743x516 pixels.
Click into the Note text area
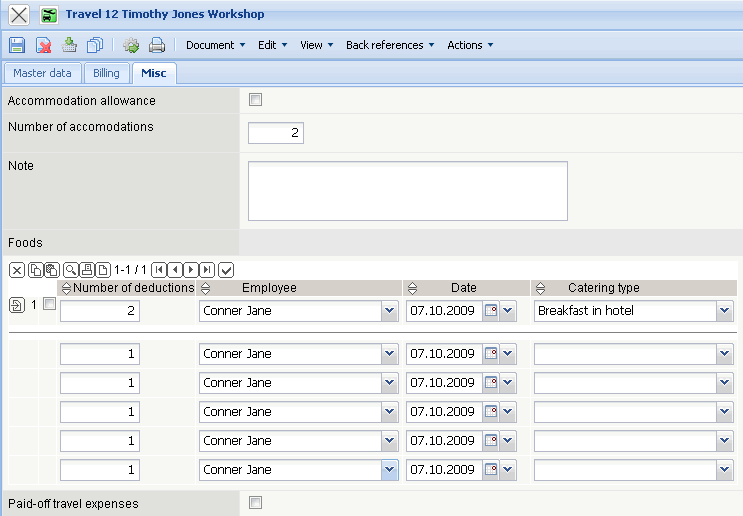pyautogui.click(x=407, y=190)
